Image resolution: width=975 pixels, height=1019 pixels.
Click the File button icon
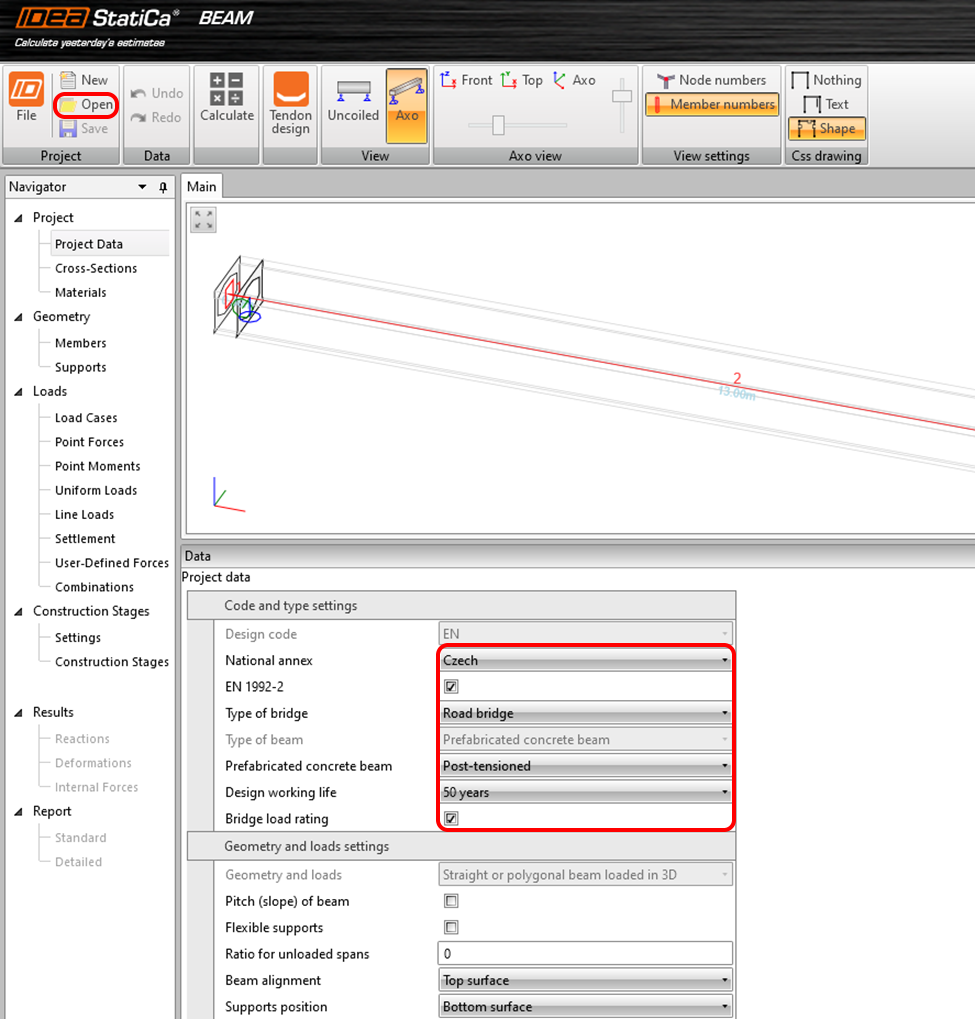(26, 91)
